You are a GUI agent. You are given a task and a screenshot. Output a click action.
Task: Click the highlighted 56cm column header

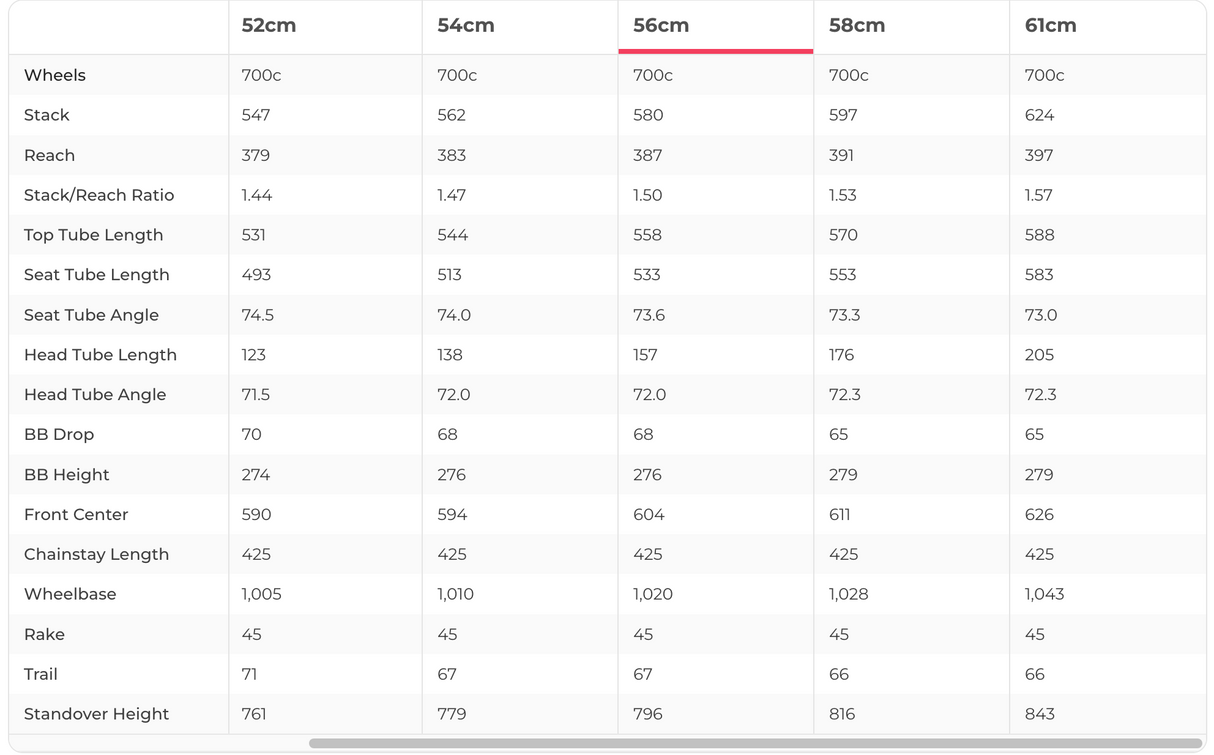[661, 26]
